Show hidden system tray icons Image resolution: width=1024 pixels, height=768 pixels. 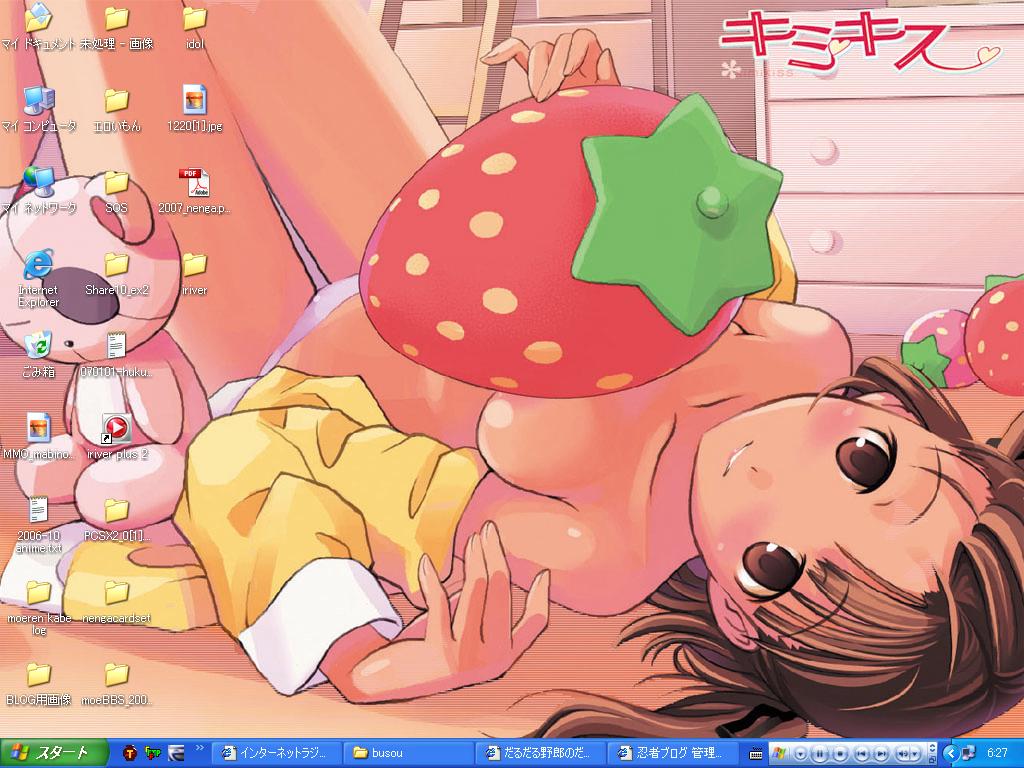pyautogui.click(x=952, y=754)
